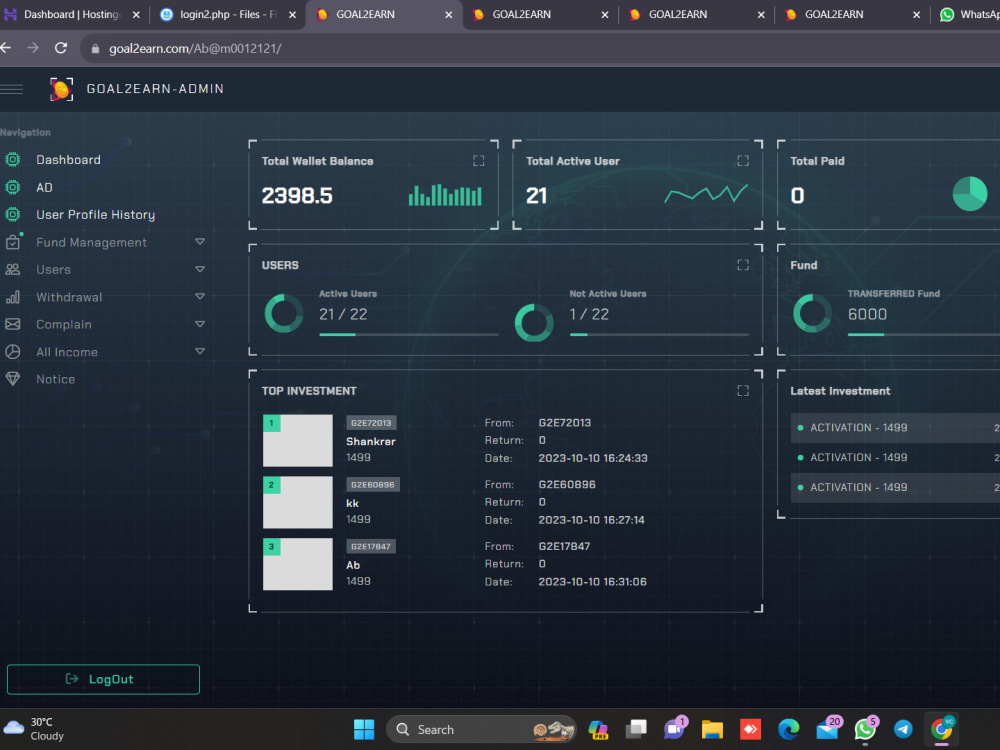Open WhatsApp from taskbar
Screen dimensions: 1000x750
866,728
